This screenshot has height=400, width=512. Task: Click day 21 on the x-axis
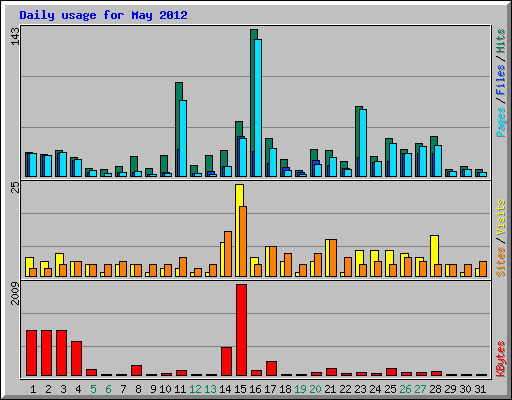[x=330, y=389]
